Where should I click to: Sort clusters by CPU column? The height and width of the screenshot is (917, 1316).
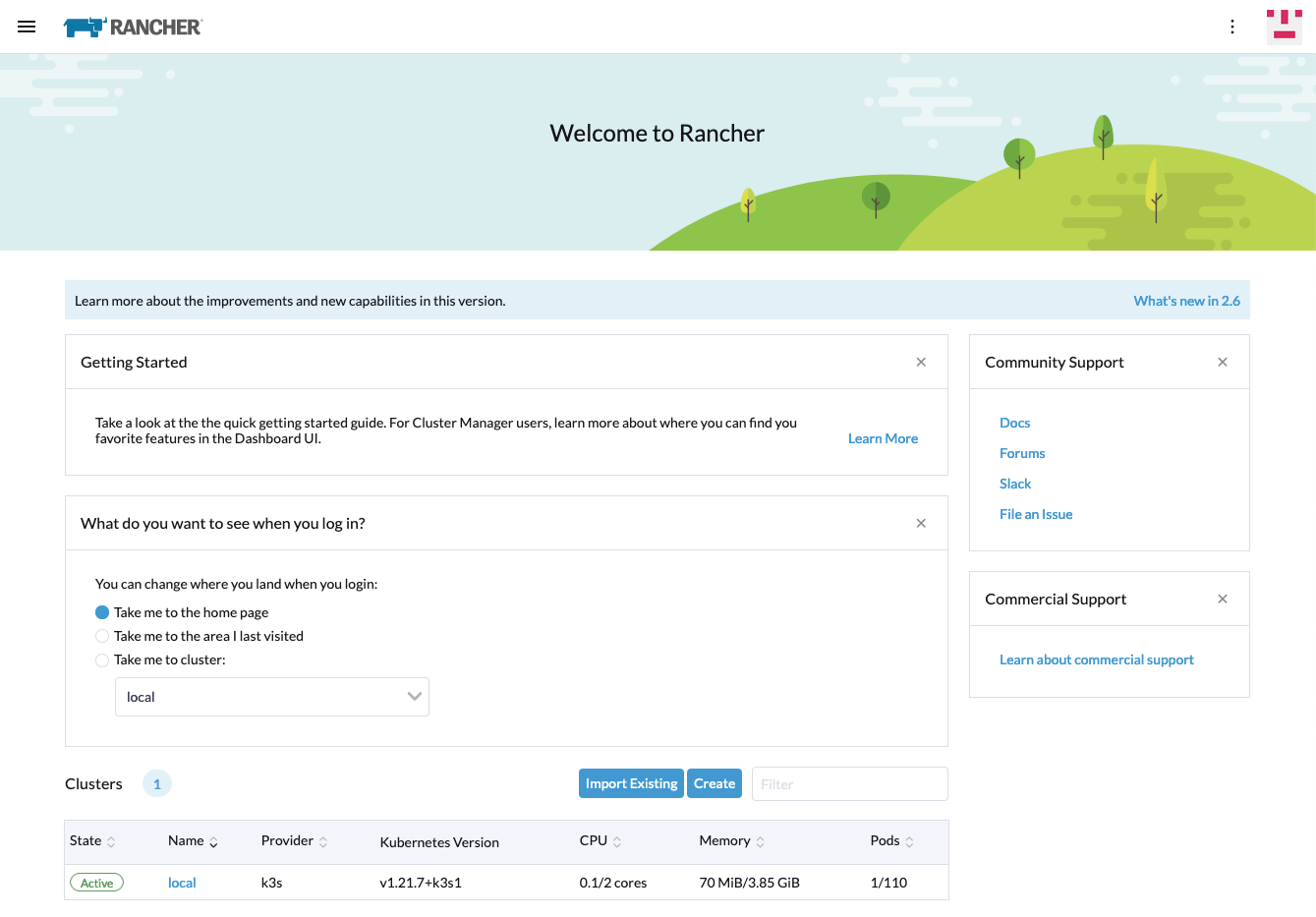[601, 841]
